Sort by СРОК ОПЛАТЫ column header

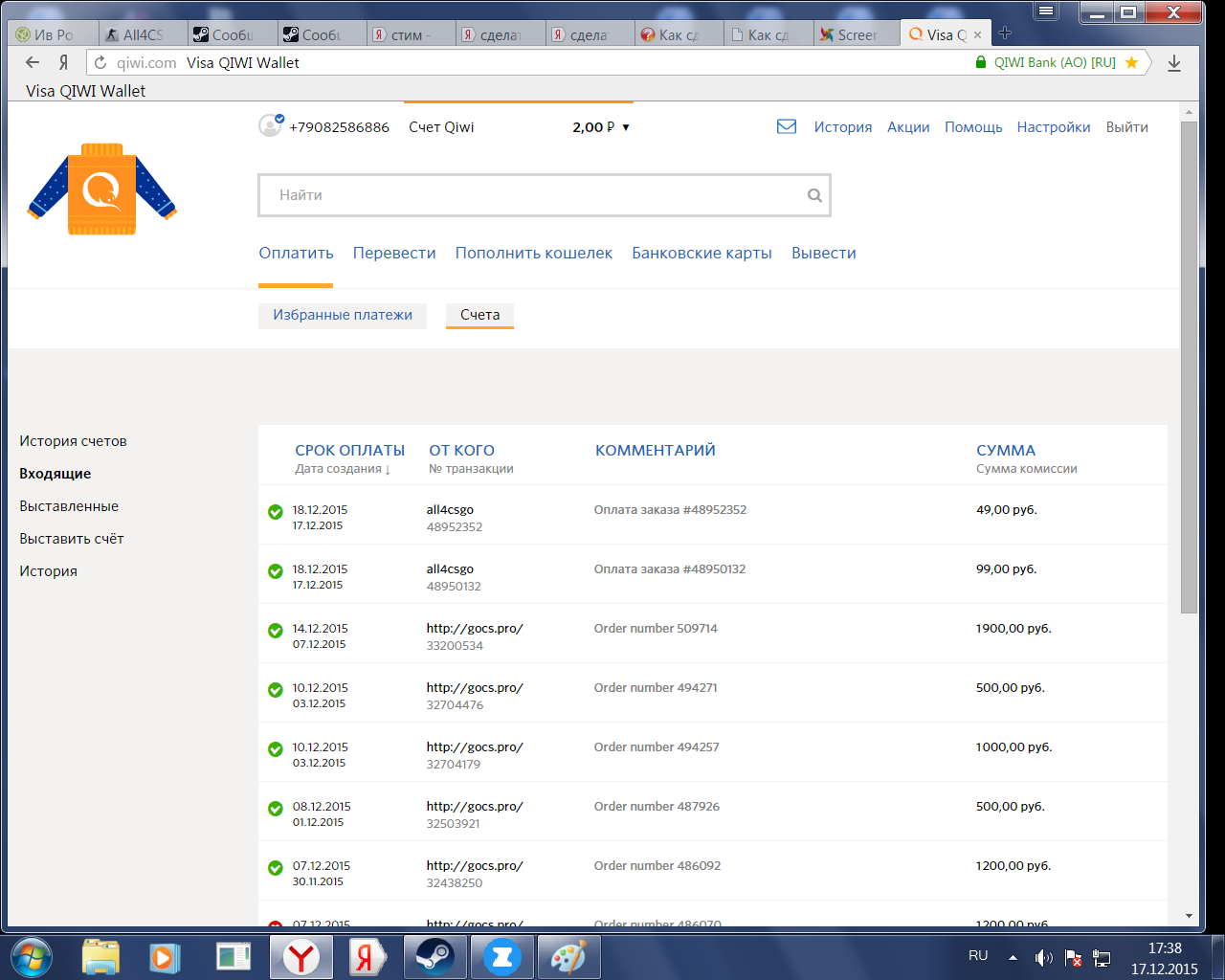[x=349, y=450]
